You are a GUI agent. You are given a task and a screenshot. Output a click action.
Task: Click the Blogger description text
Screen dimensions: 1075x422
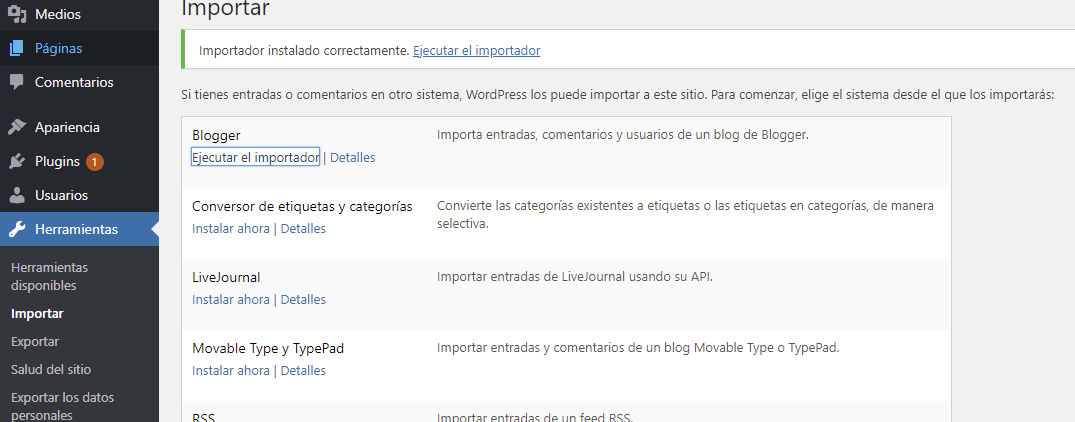tap(623, 135)
